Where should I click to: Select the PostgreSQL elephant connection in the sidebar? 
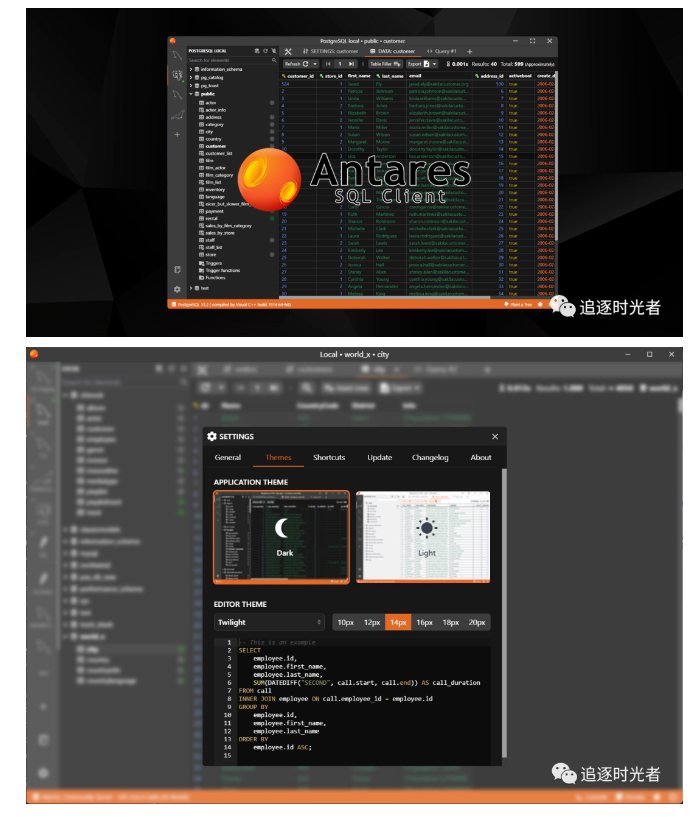coord(178,76)
